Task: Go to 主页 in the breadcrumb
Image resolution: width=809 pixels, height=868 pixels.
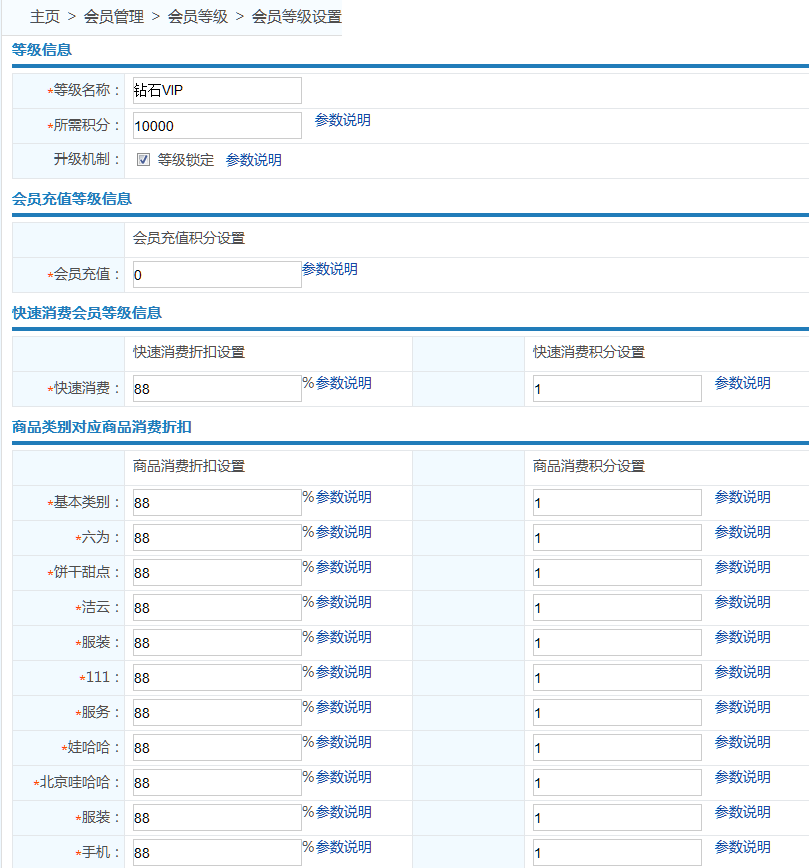Action: tap(45, 17)
